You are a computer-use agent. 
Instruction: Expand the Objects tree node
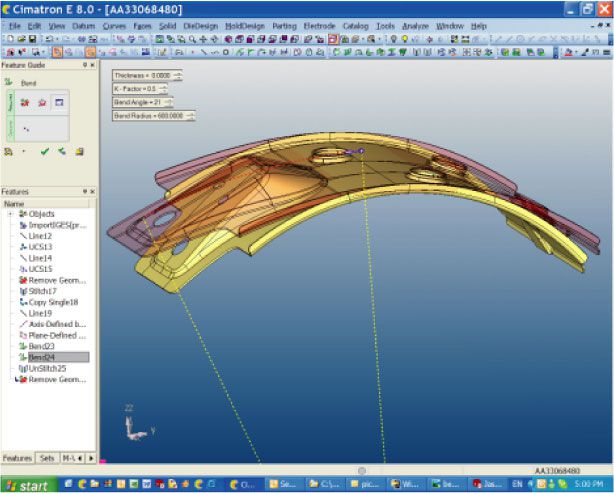click(x=11, y=214)
